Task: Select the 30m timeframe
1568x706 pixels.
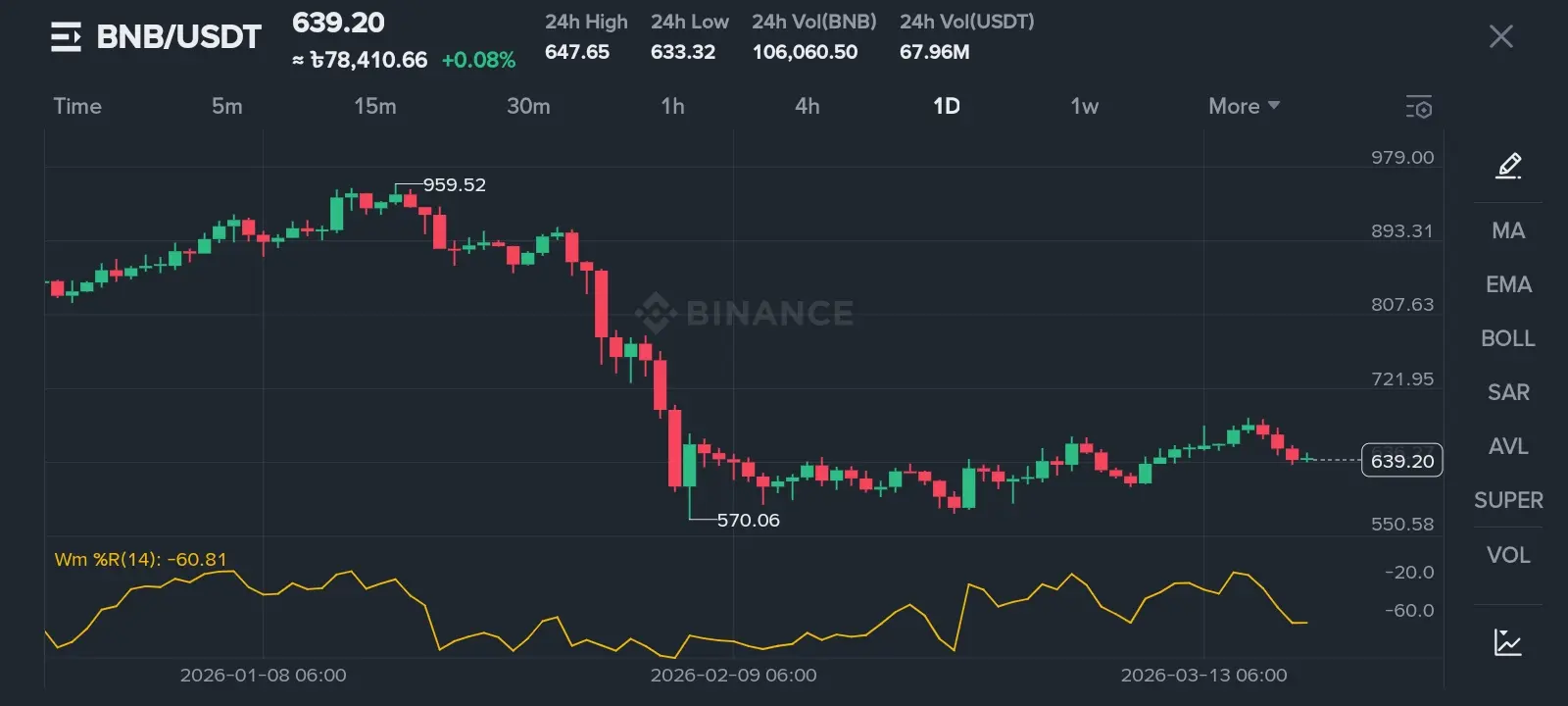Action: tap(528, 106)
